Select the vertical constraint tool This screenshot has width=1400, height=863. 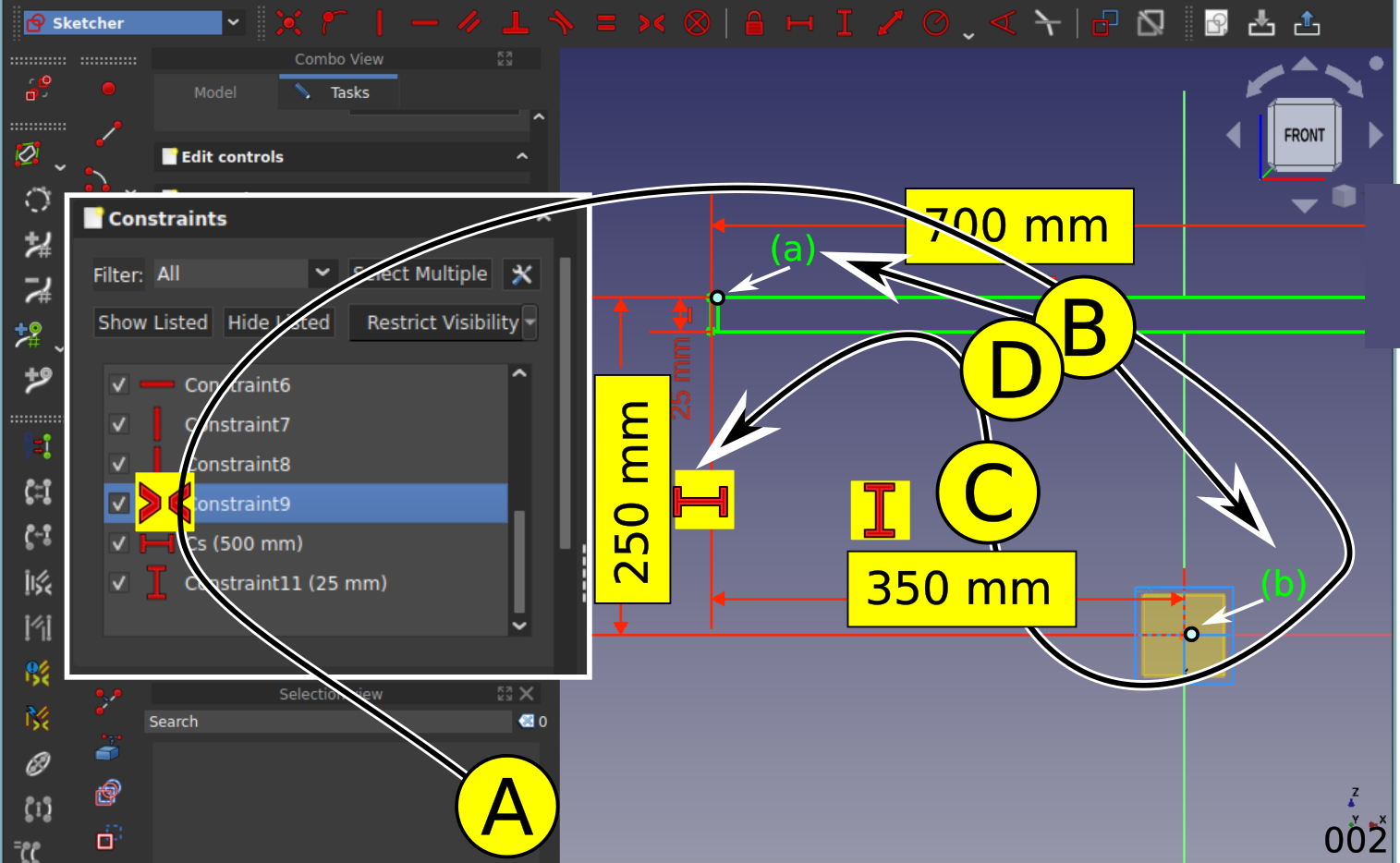[x=379, y=22]
